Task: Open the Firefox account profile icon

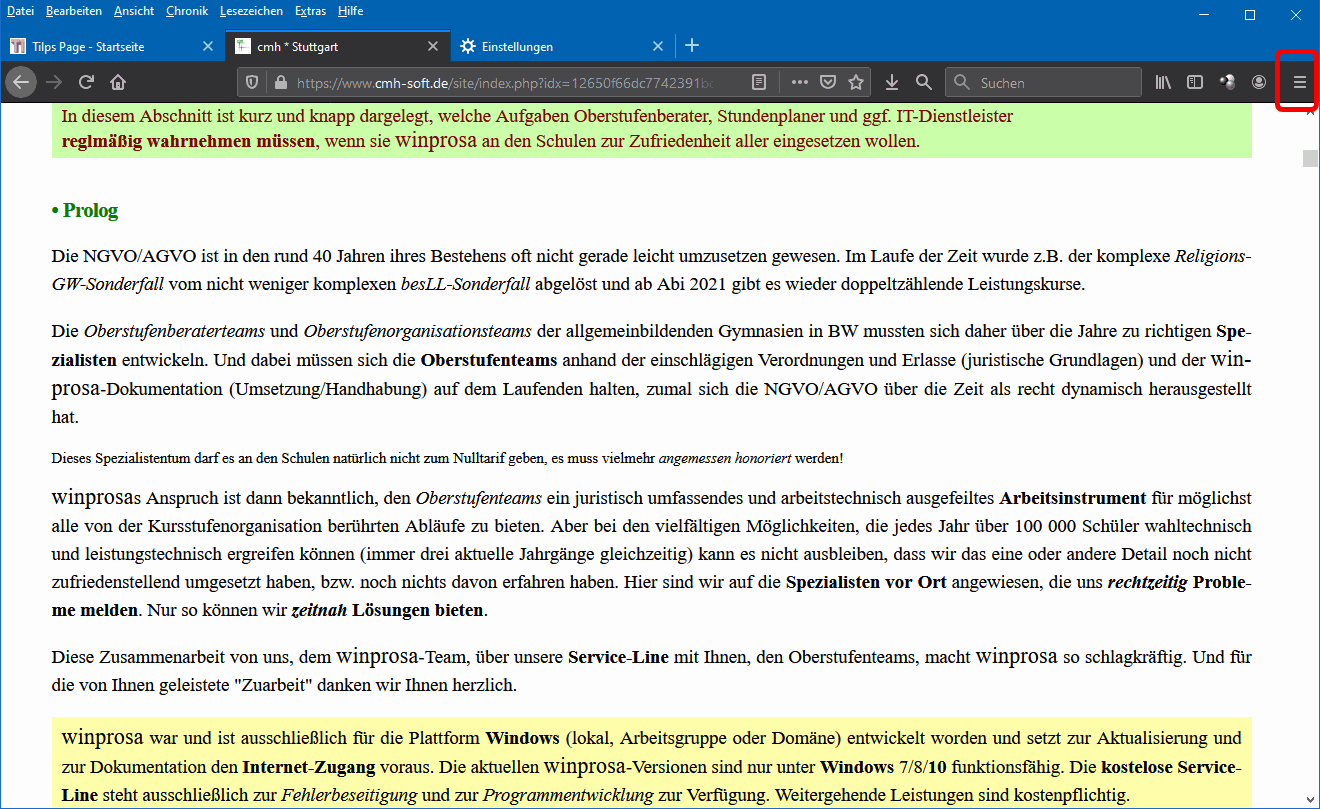Action: tap(1259, 82)
